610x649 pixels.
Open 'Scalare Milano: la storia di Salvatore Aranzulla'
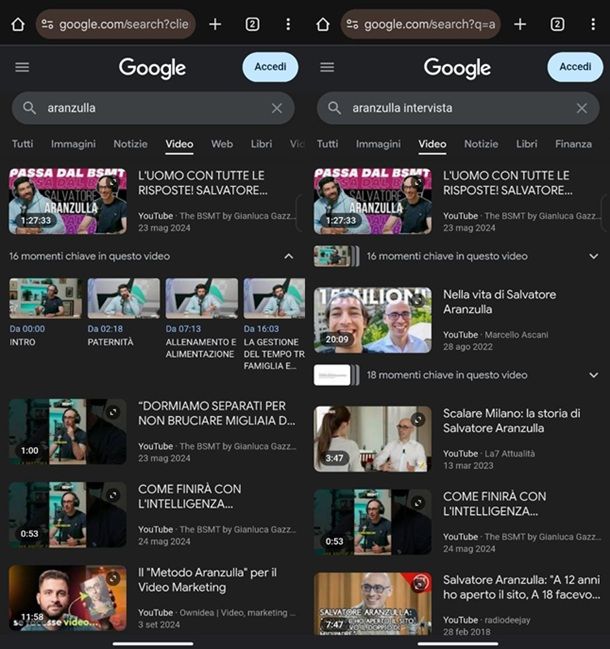(512, 421)
